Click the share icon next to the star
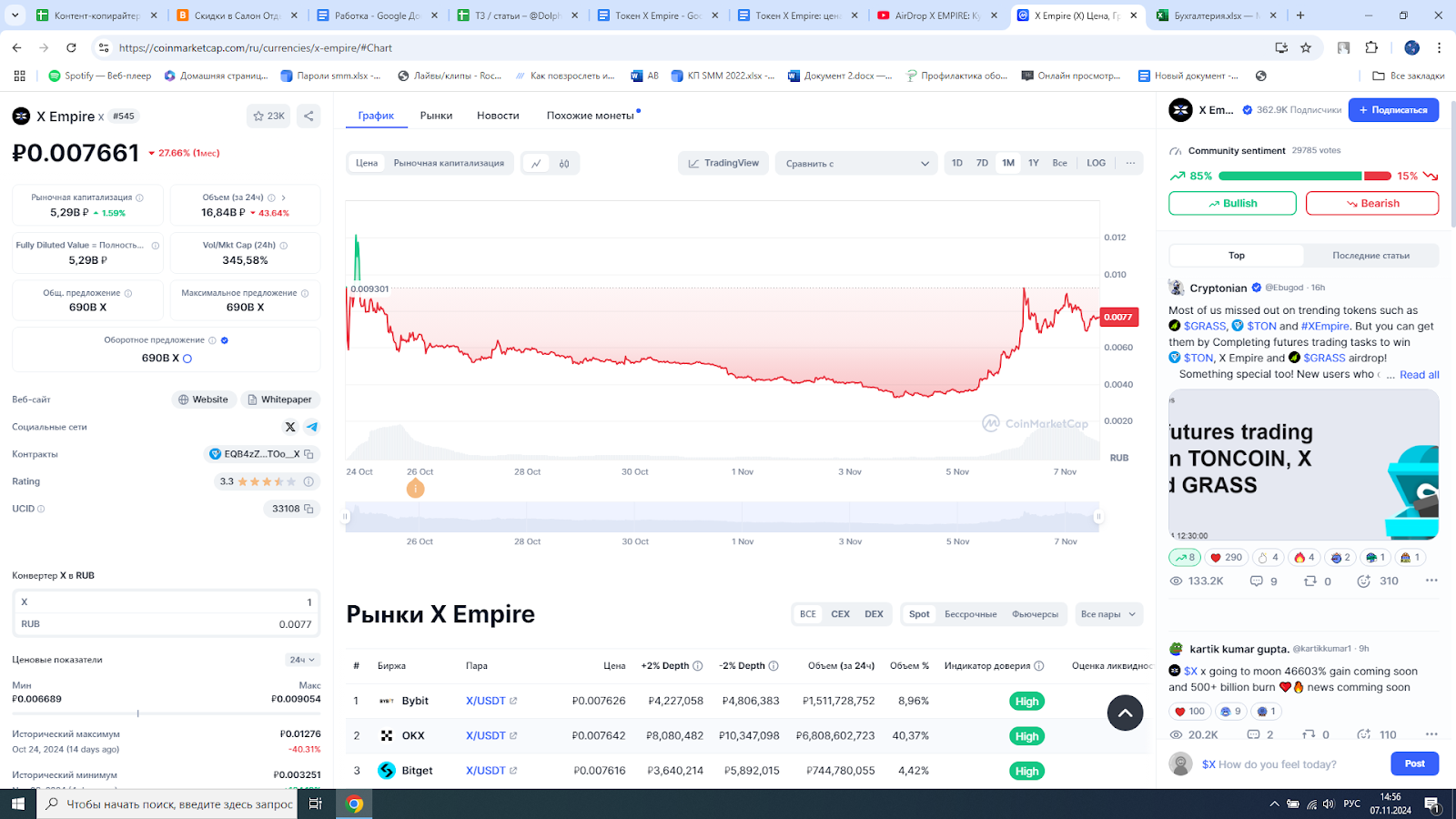 tap(308, 116)
